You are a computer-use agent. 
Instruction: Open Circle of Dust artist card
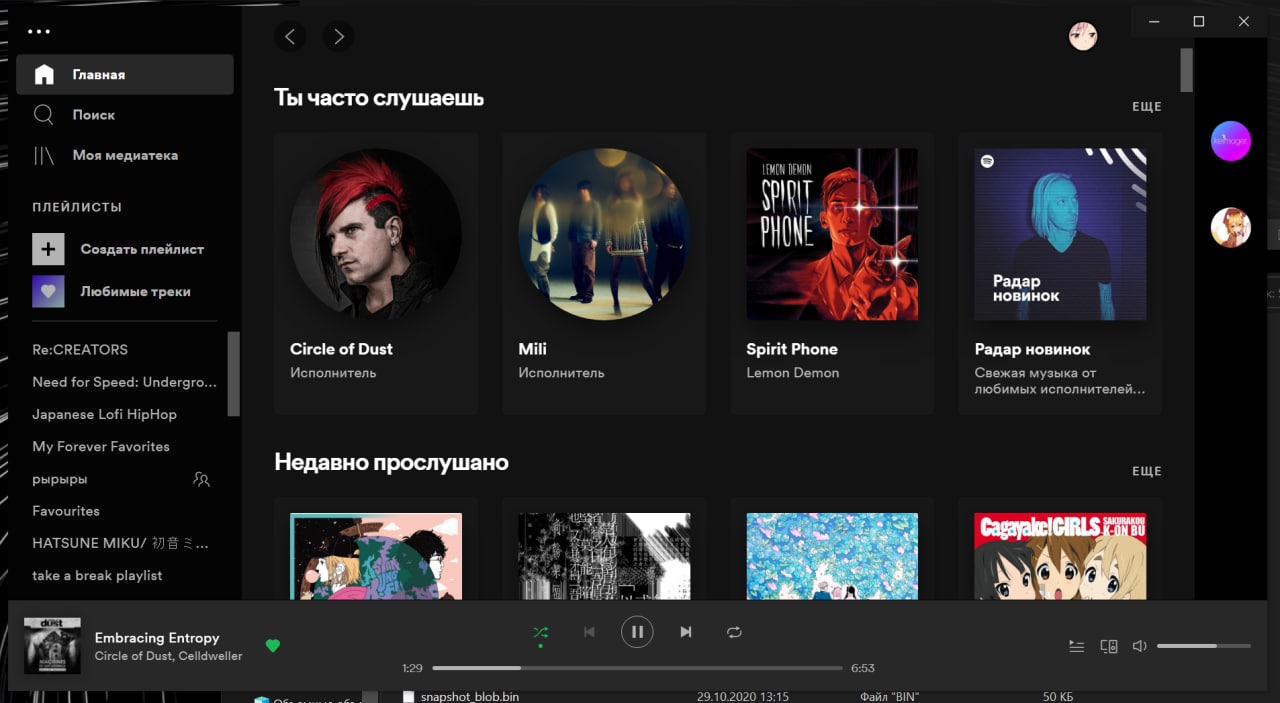[376, 274]
